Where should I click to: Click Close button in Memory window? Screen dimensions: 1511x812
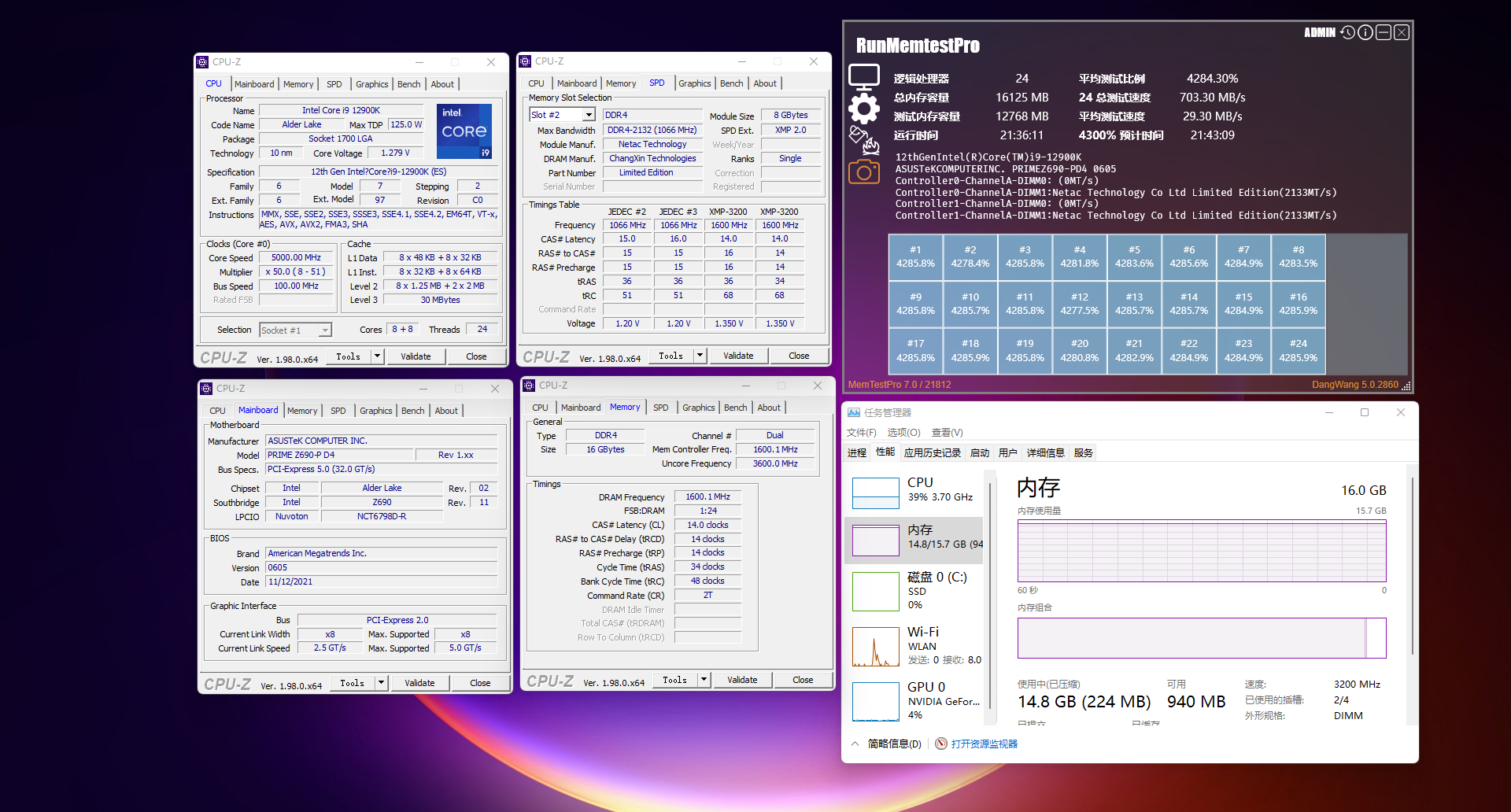pyautogui.click(x=803, y=680)
